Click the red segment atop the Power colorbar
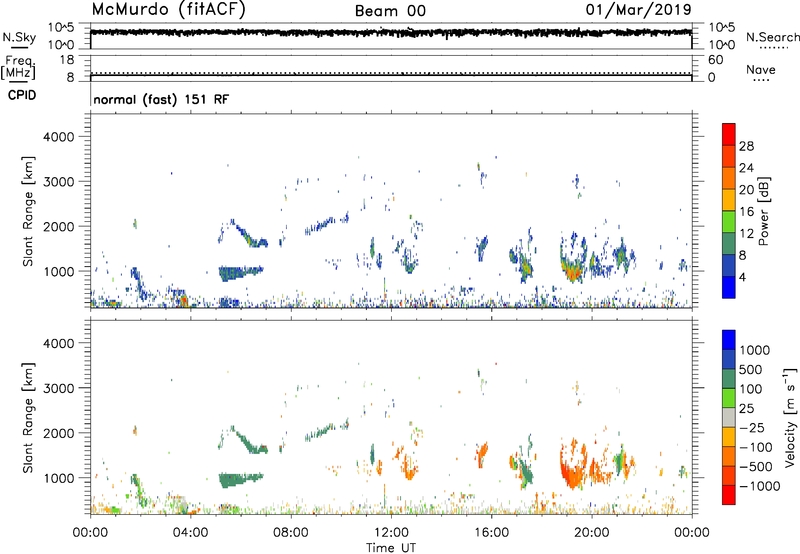 tap(729, 134)
